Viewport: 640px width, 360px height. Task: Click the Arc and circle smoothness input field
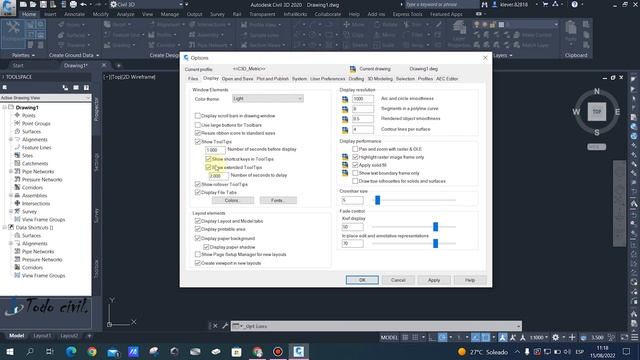pos(362,99)
